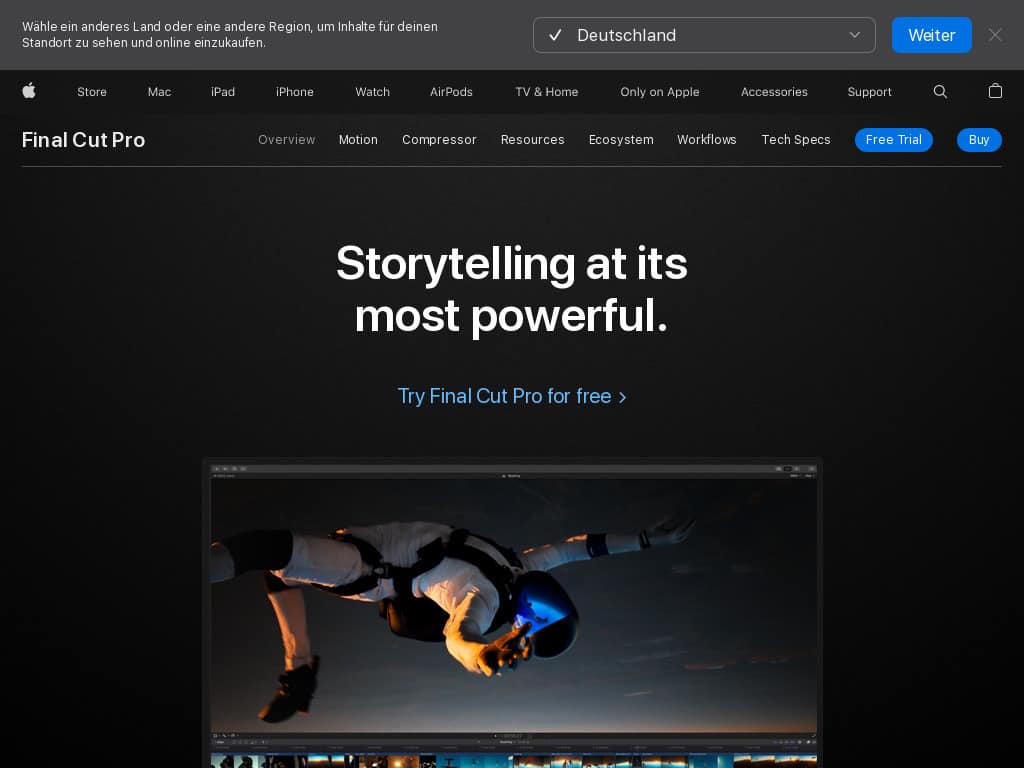Open the Mac menu item
This screenshot has height=768, width=1024.
(x=159, y=92)
